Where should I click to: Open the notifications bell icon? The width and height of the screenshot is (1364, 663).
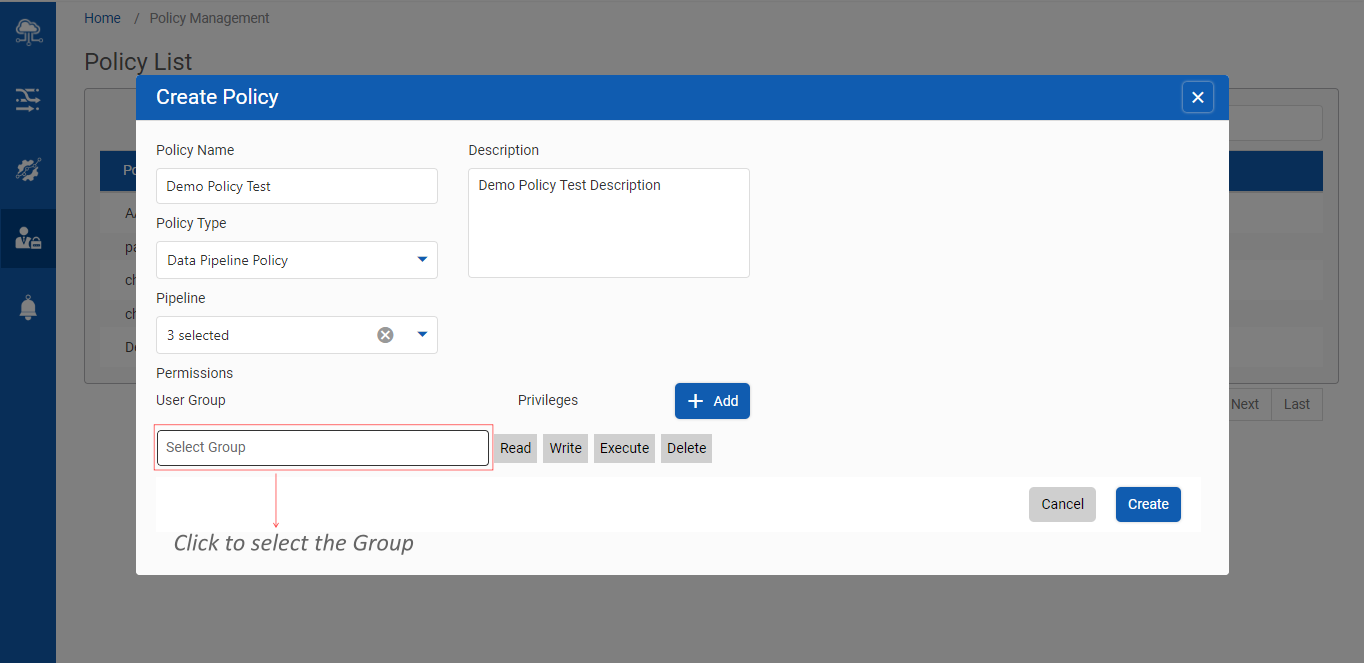(x=28, y=308)
